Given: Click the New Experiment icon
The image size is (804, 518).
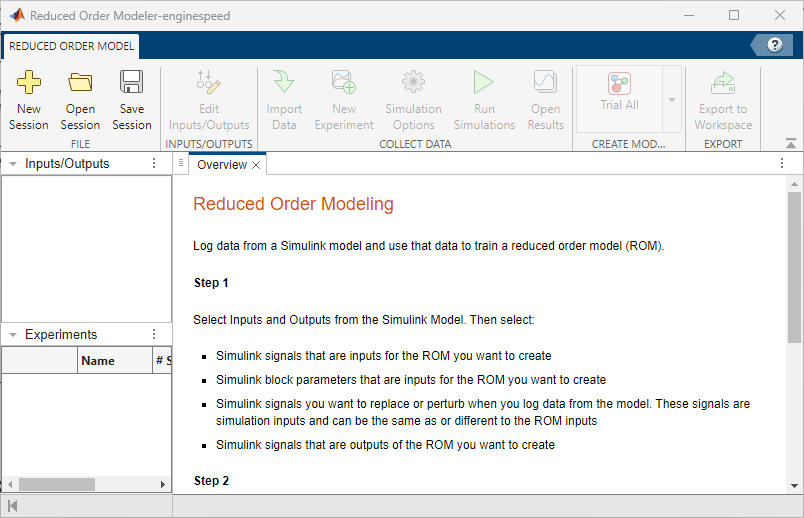Looking at the screenshot, I should [344, 82].
